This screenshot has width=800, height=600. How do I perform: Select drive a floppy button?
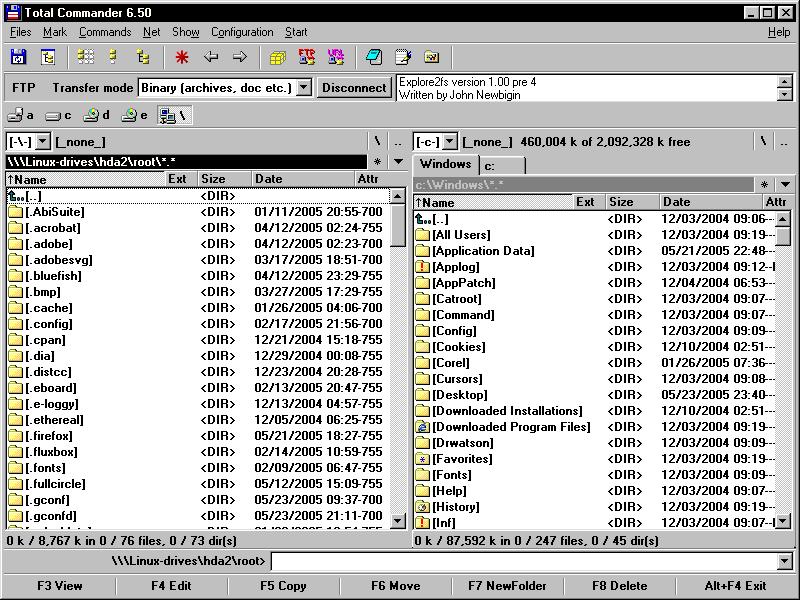[21, 116]
